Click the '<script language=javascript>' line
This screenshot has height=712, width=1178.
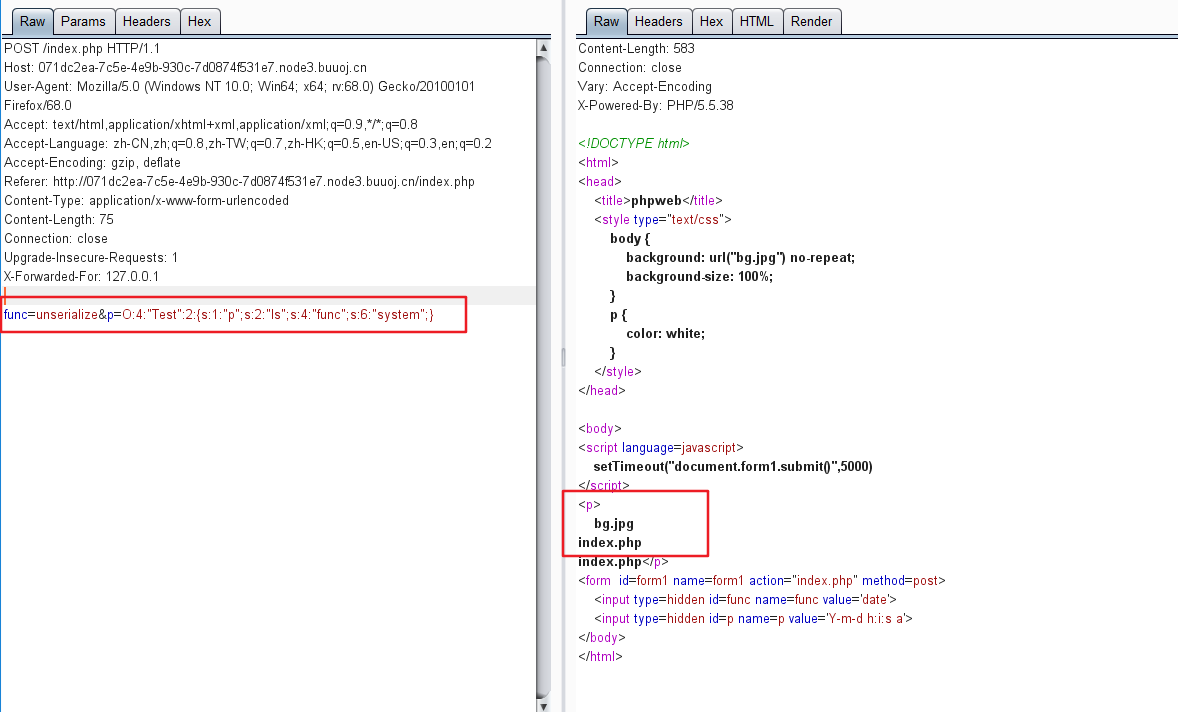tap(660, 448)
